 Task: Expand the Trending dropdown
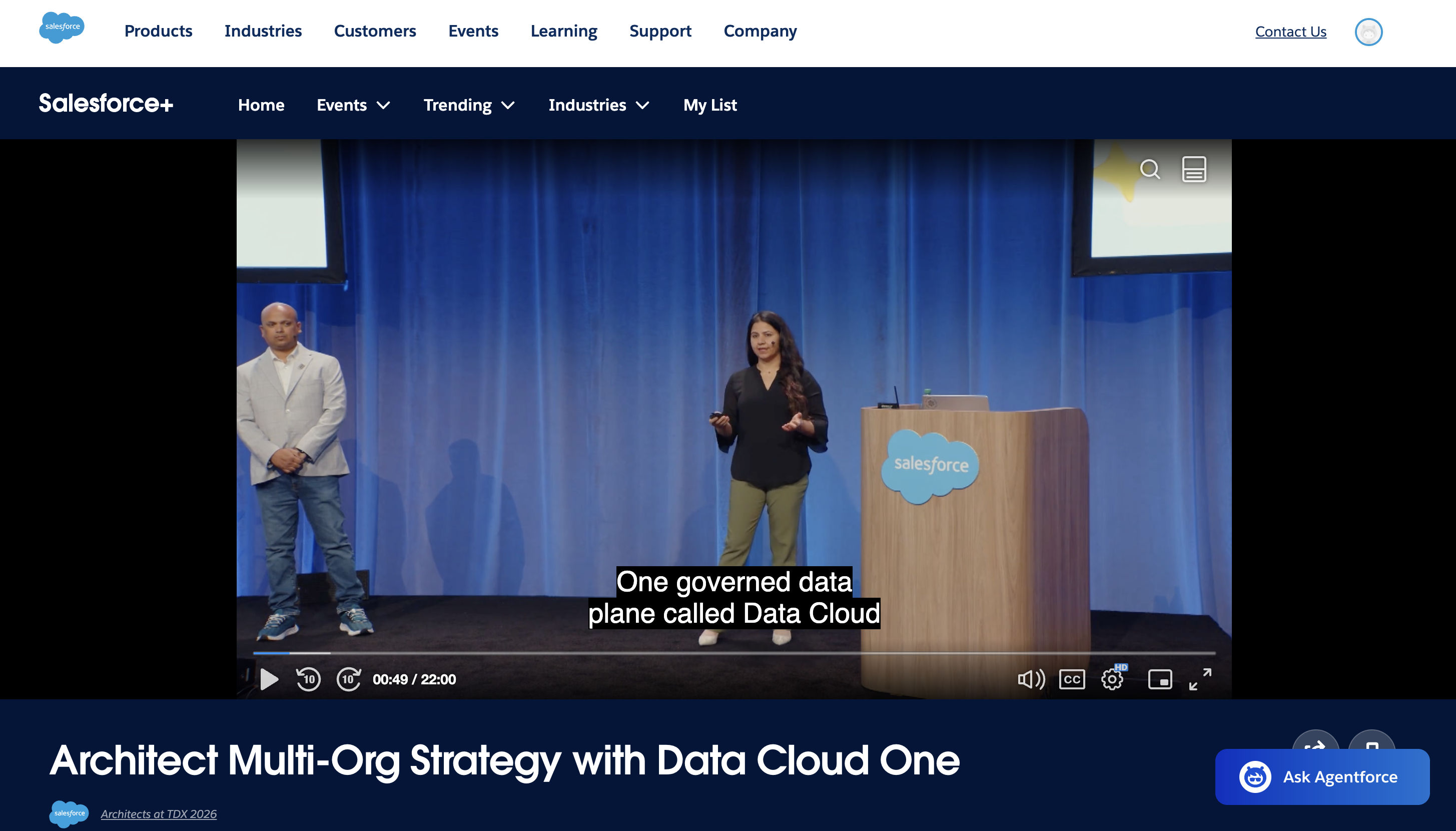click(x=469, y=105)
